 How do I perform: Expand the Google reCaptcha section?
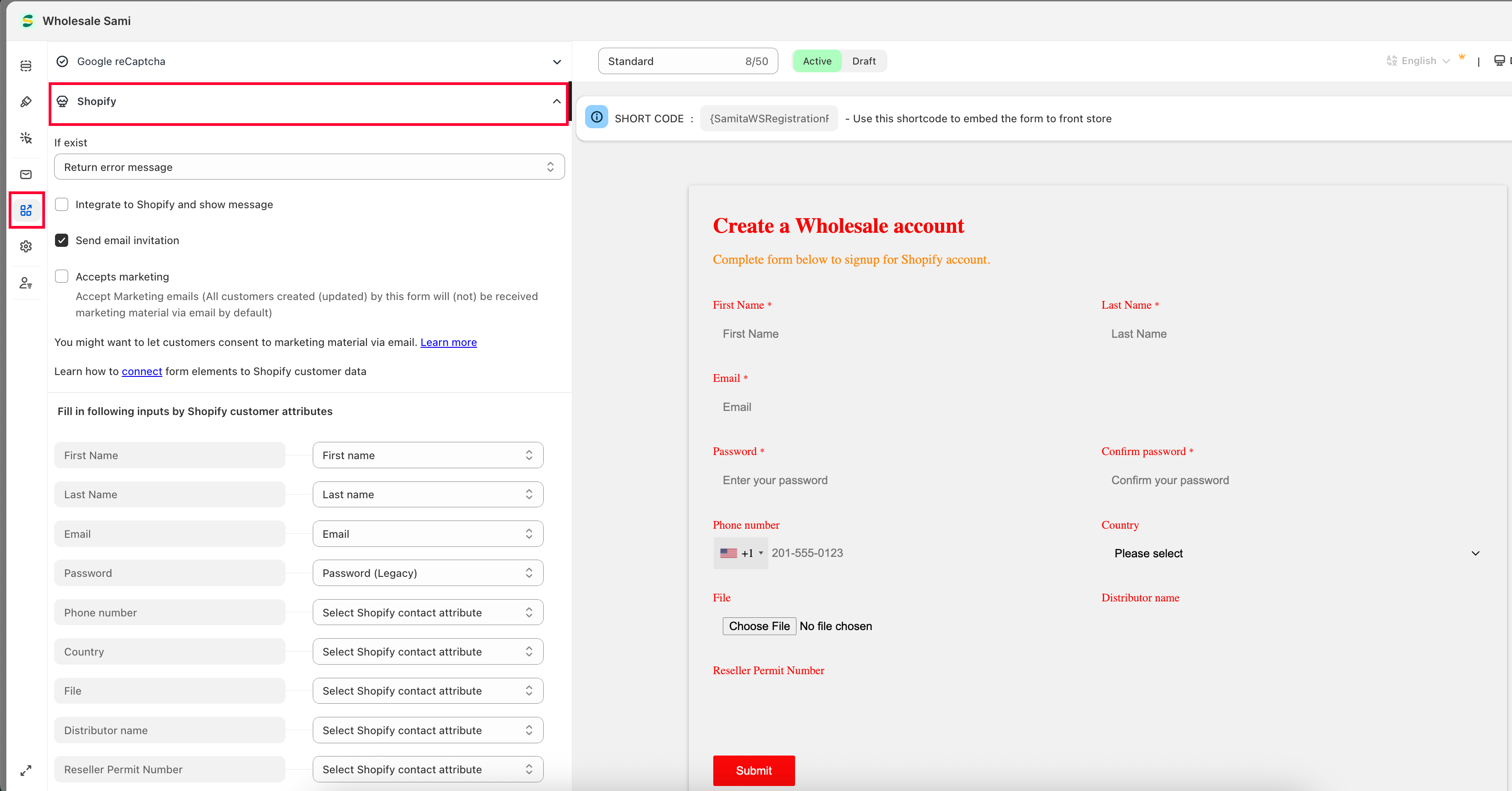309,61
